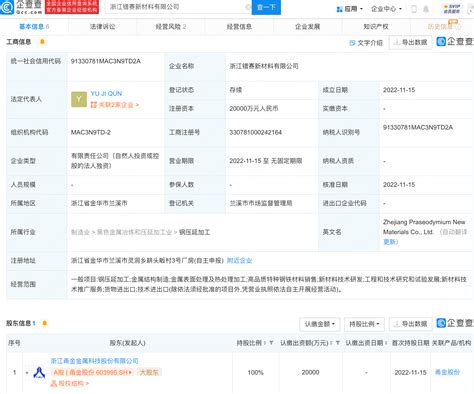Open the 企业中心 dropdown menu

pos(387,9)
